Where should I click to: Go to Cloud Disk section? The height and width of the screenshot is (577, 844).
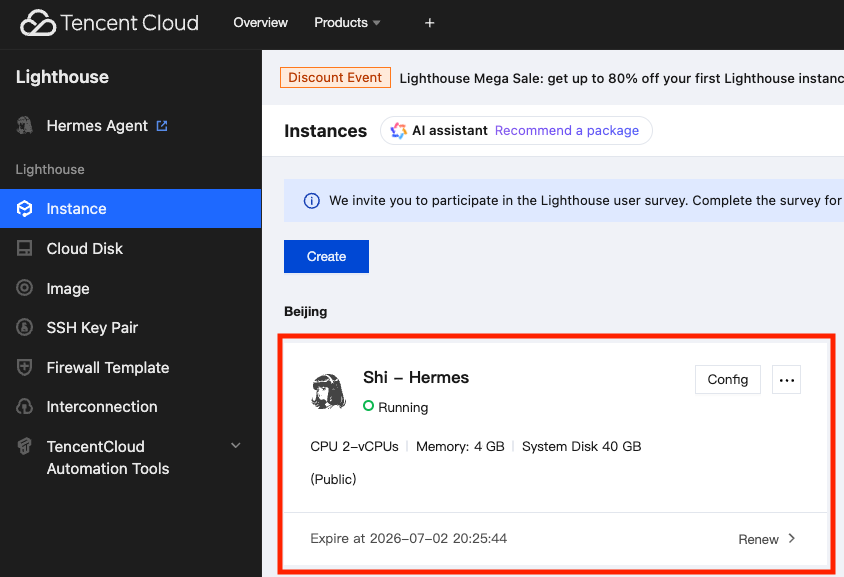[85, 248]
